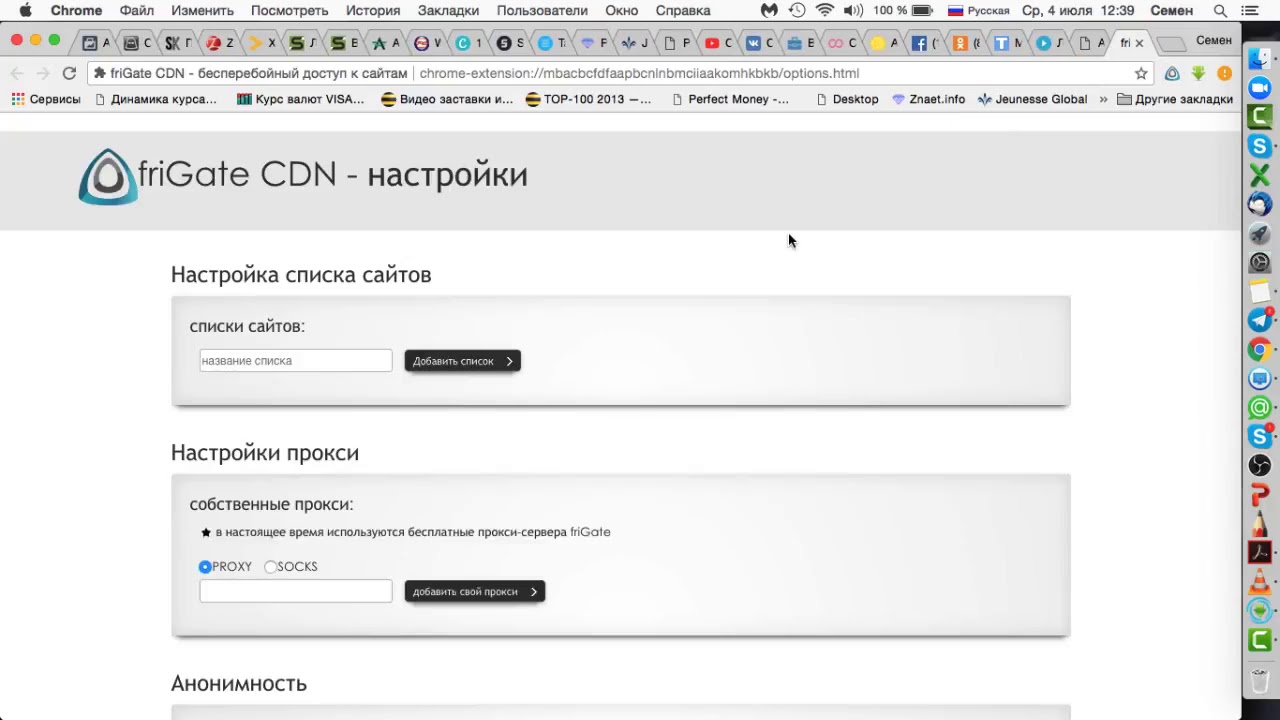This screenshot has height=720, width=1280.
Task: Open Telegram from the Dock
Action: coord(1260,320)
